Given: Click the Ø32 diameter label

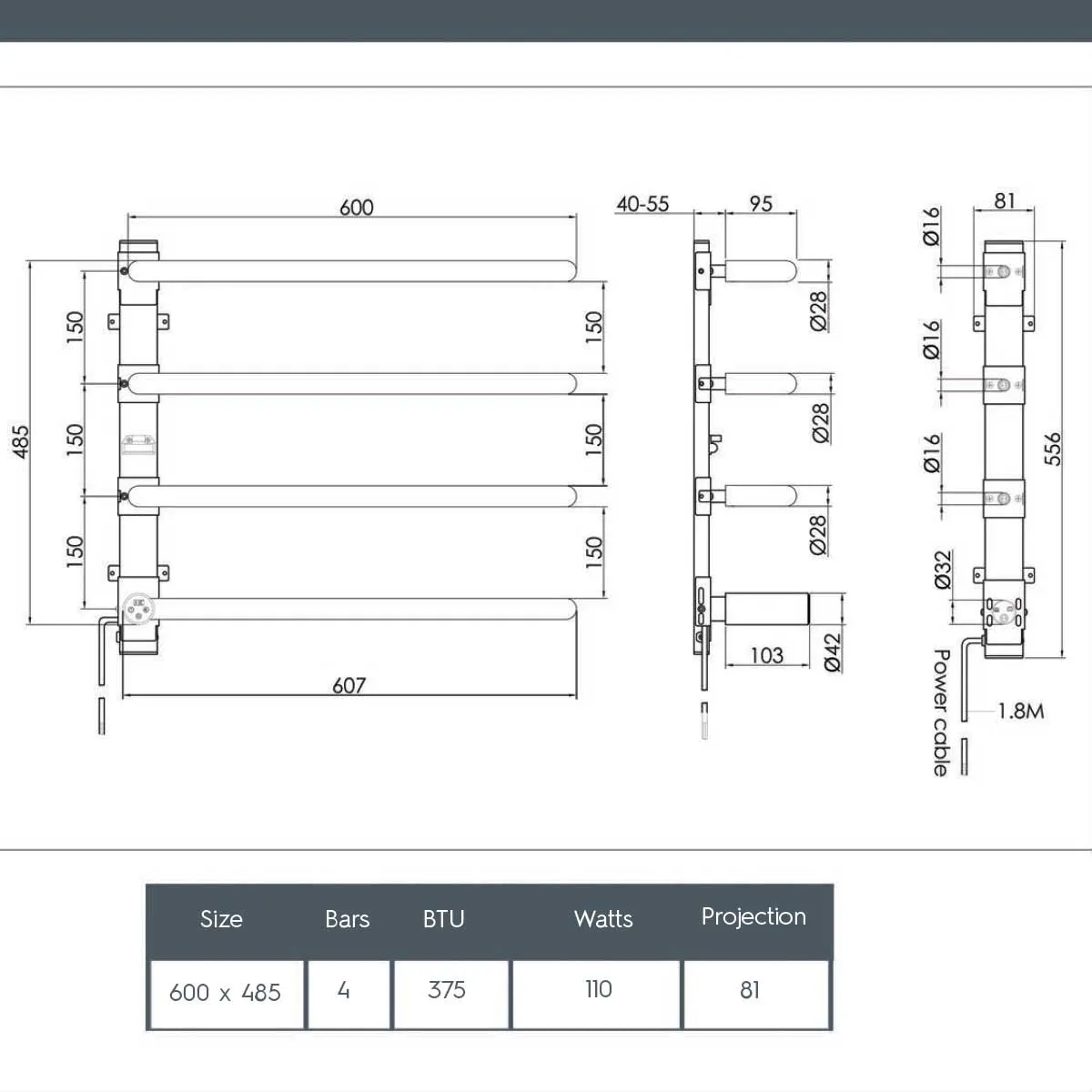Looking at the screenshot, I should coord(943,571).
